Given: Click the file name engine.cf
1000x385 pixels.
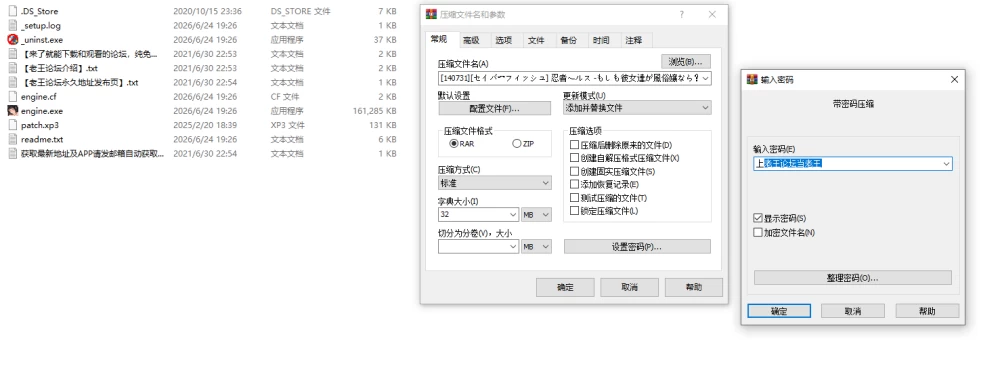Looking at the screenshot, I should pyautogui.click(x=39, y=97).
